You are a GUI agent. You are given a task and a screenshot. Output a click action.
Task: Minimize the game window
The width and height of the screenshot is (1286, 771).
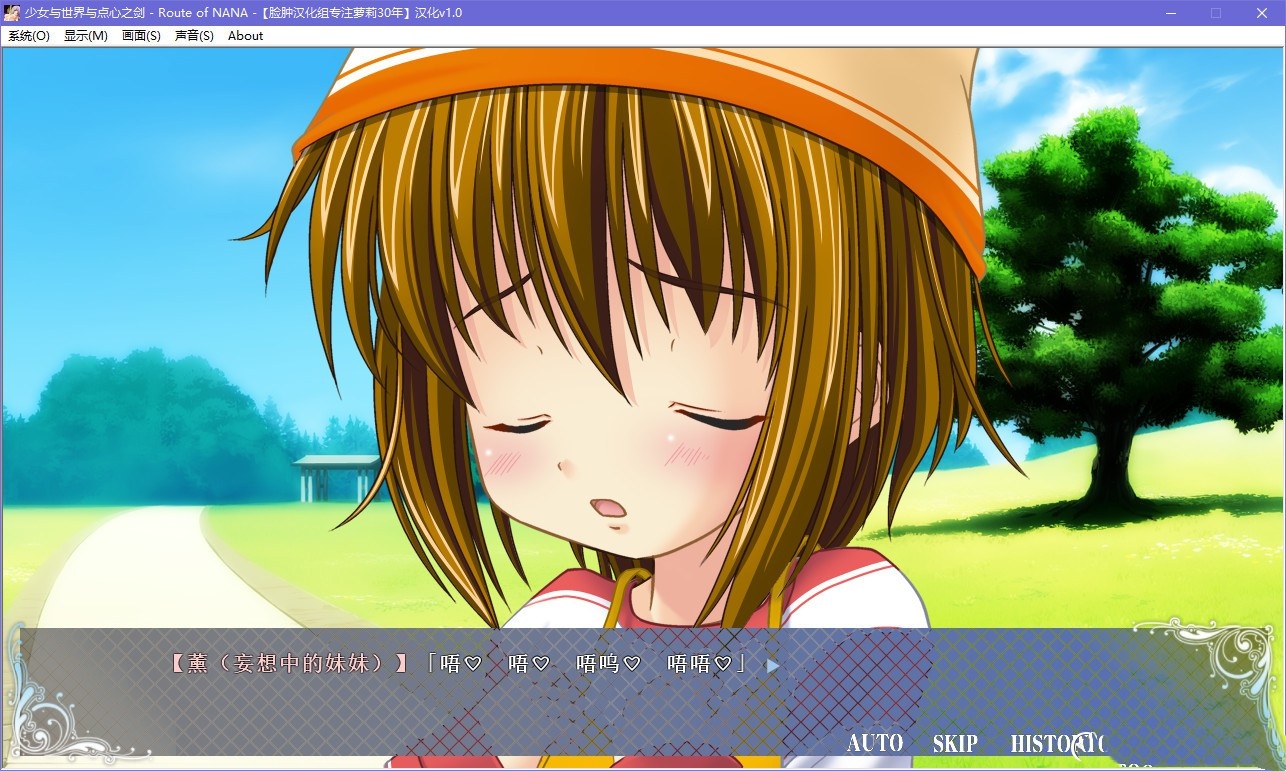pyautogui.click(x=1171, y=13)
